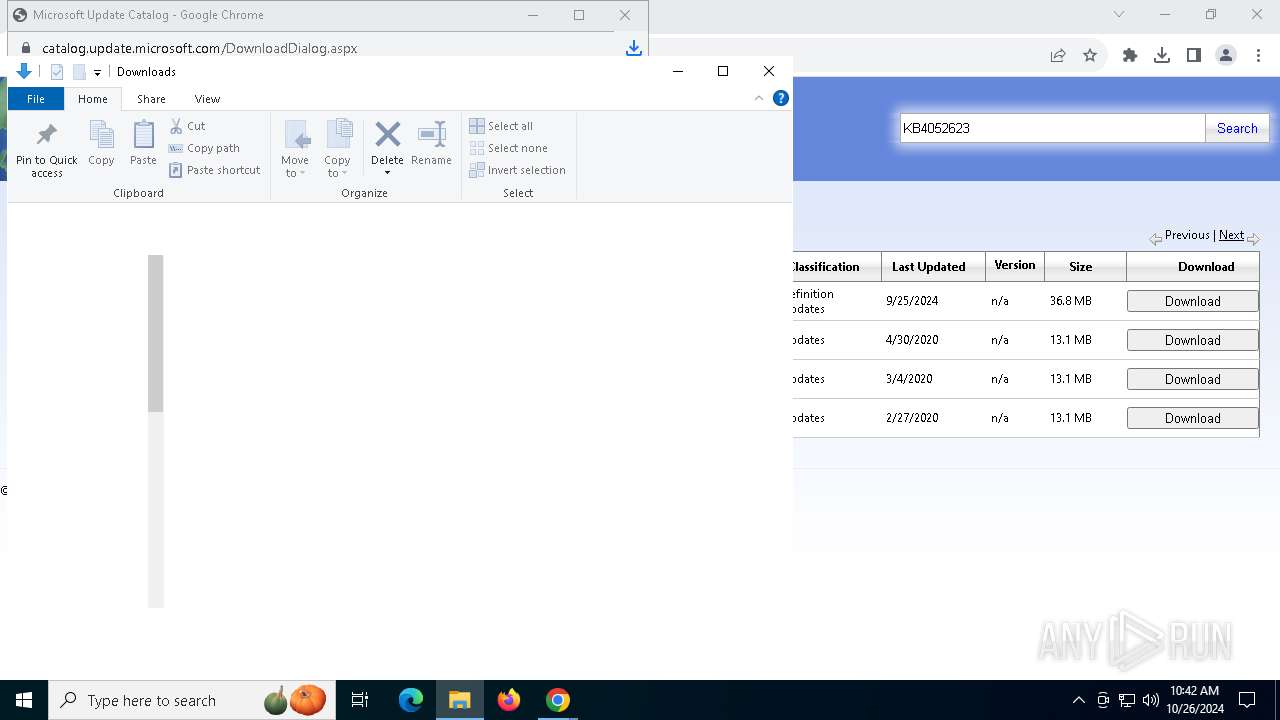Viewport: 1280px width, 720px height.
Task: Open File Explorer taskbar icon
Action: (460, 700)
